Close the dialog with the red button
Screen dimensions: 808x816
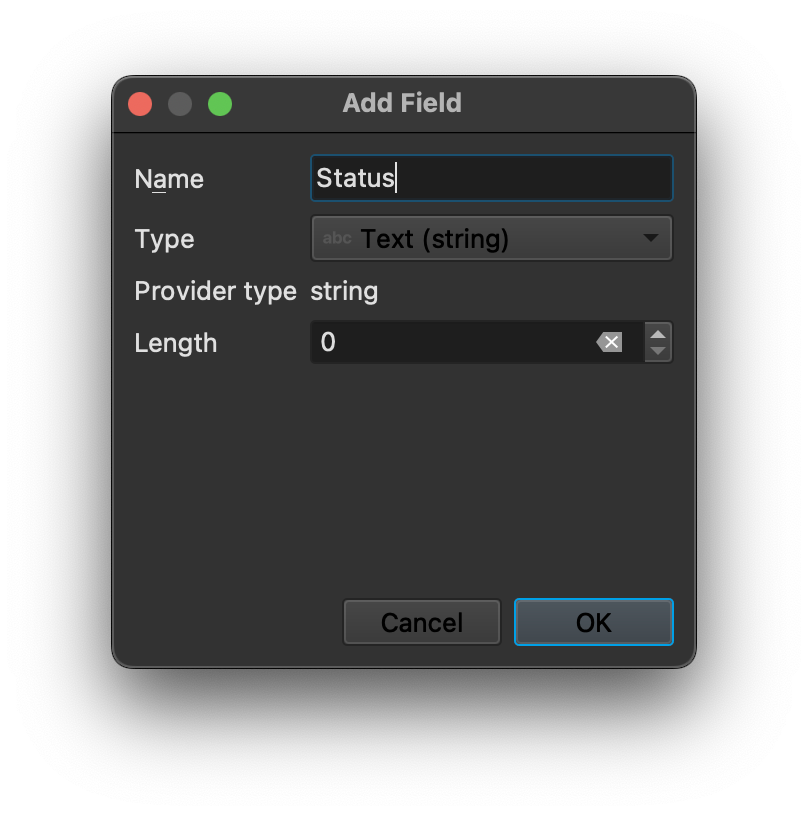[140, 104]
